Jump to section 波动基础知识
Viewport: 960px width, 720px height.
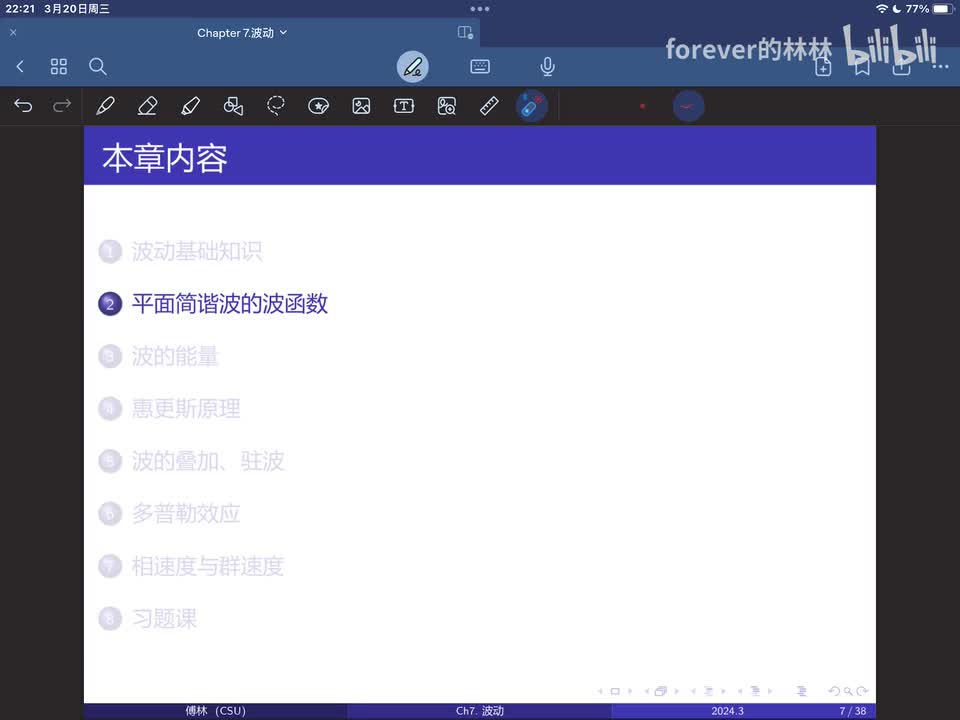coord(197,251)
